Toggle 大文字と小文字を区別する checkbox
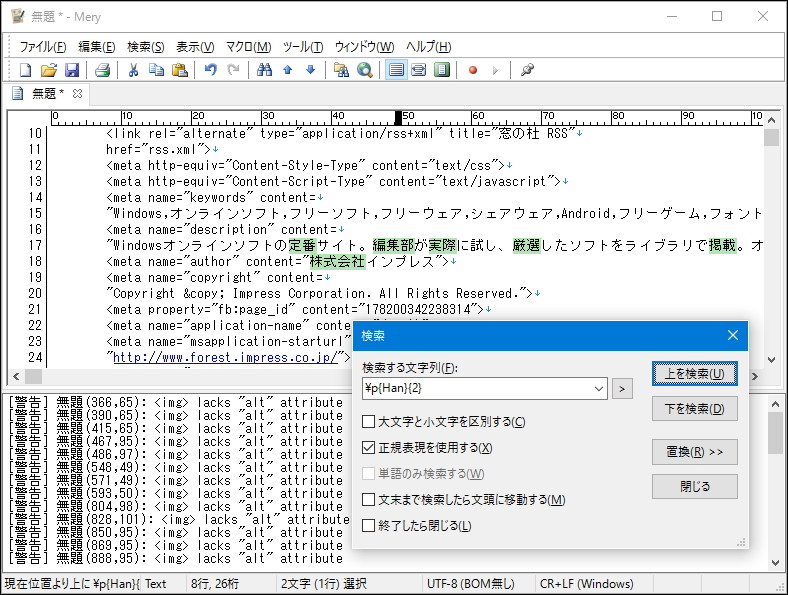 pyautogui.click(x=368, y=421)
